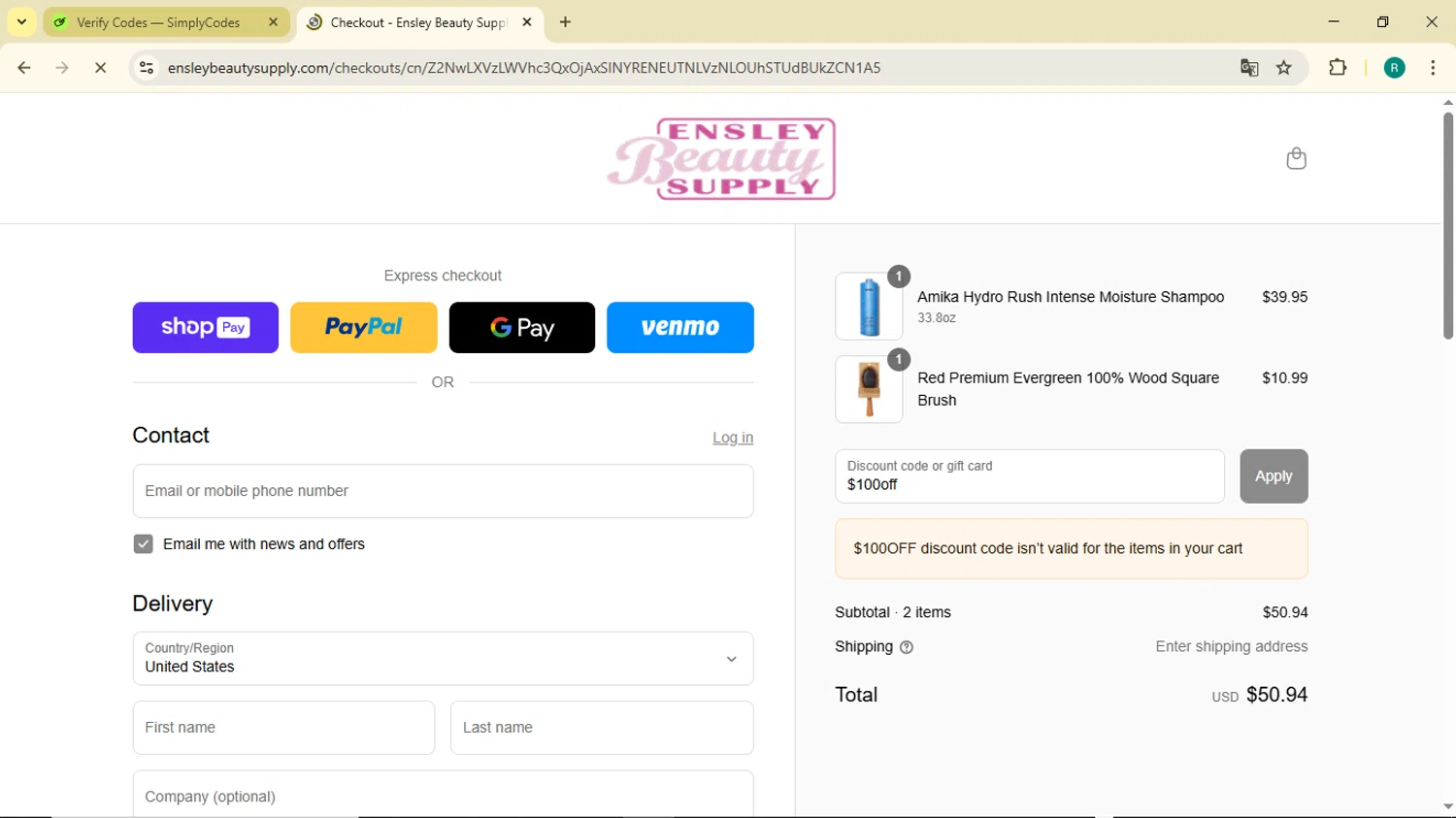The width and height of the screenshot is (1456, 818).
Task: Click the scrollbar down arrow
Action: pos(1447,806)
